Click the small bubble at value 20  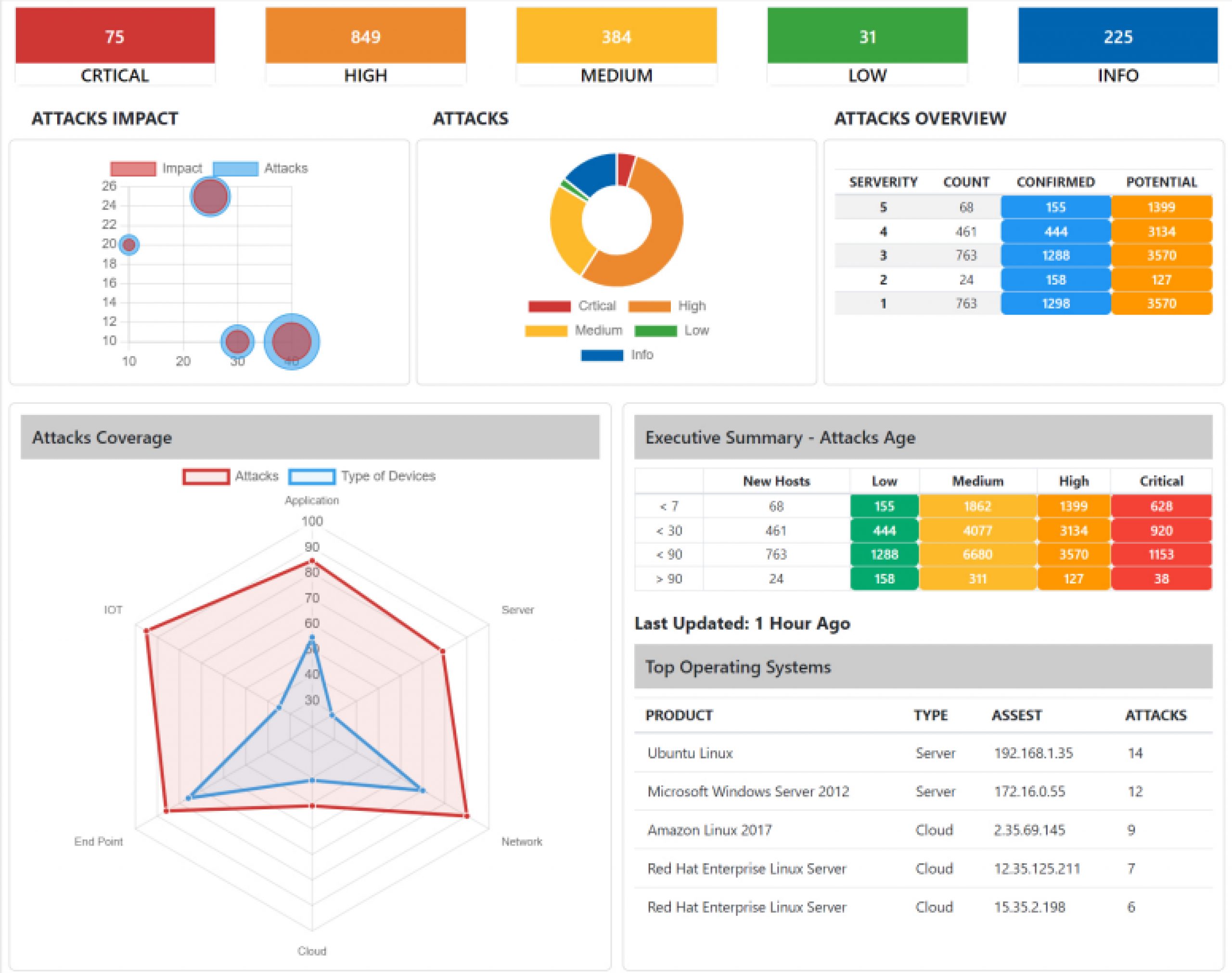129,245
